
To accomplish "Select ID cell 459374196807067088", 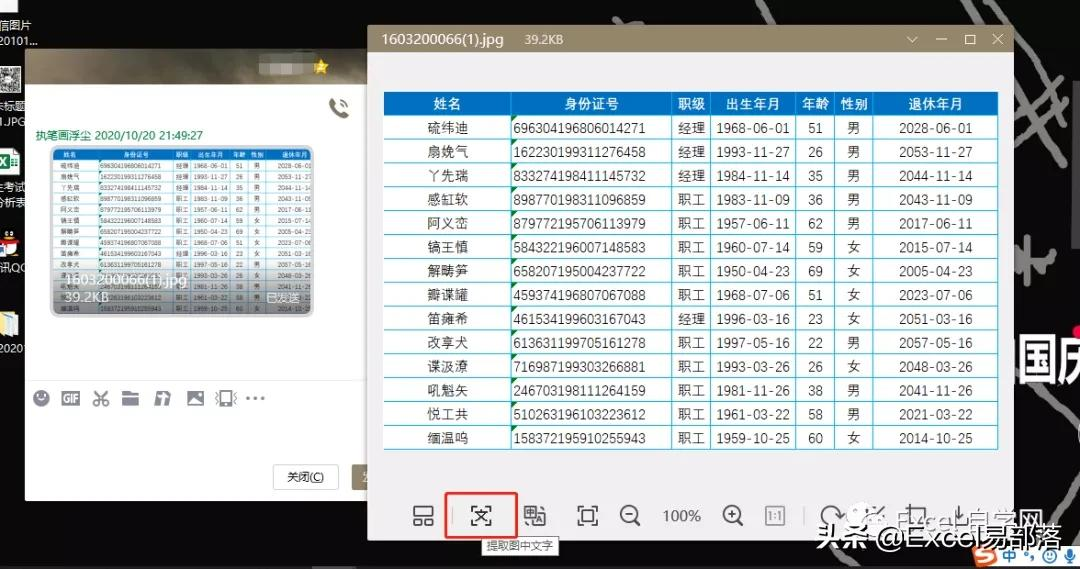I will [591, 295].
